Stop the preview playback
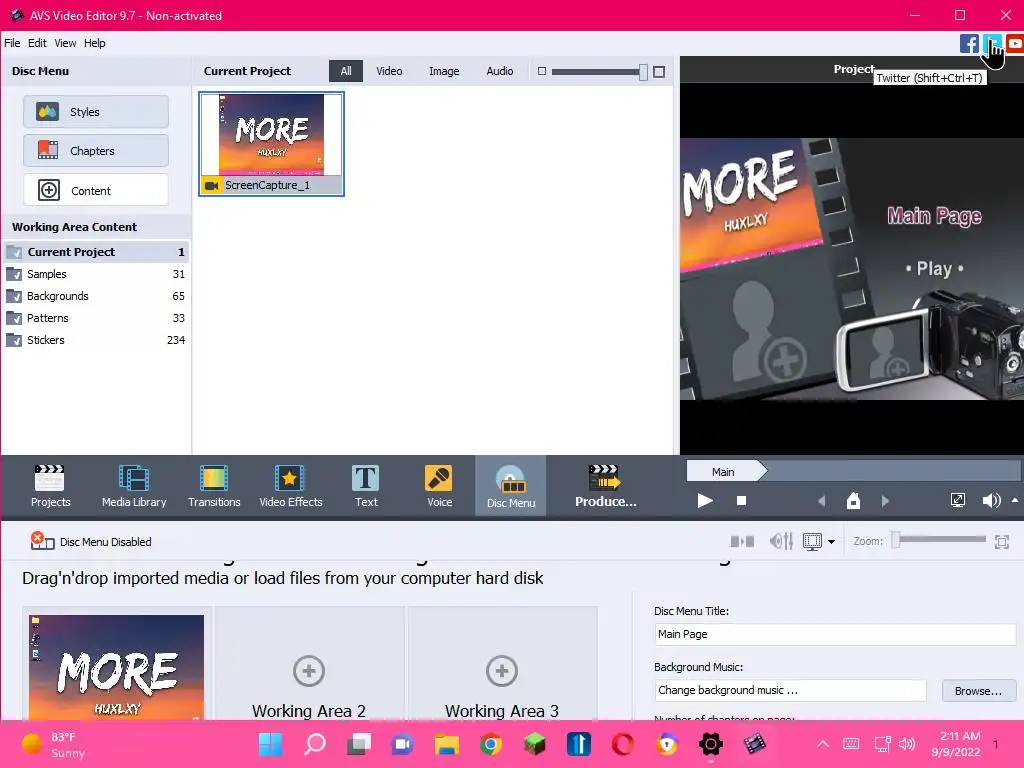Viewport: 1024px width, 768px height. (x=741, y=501)
